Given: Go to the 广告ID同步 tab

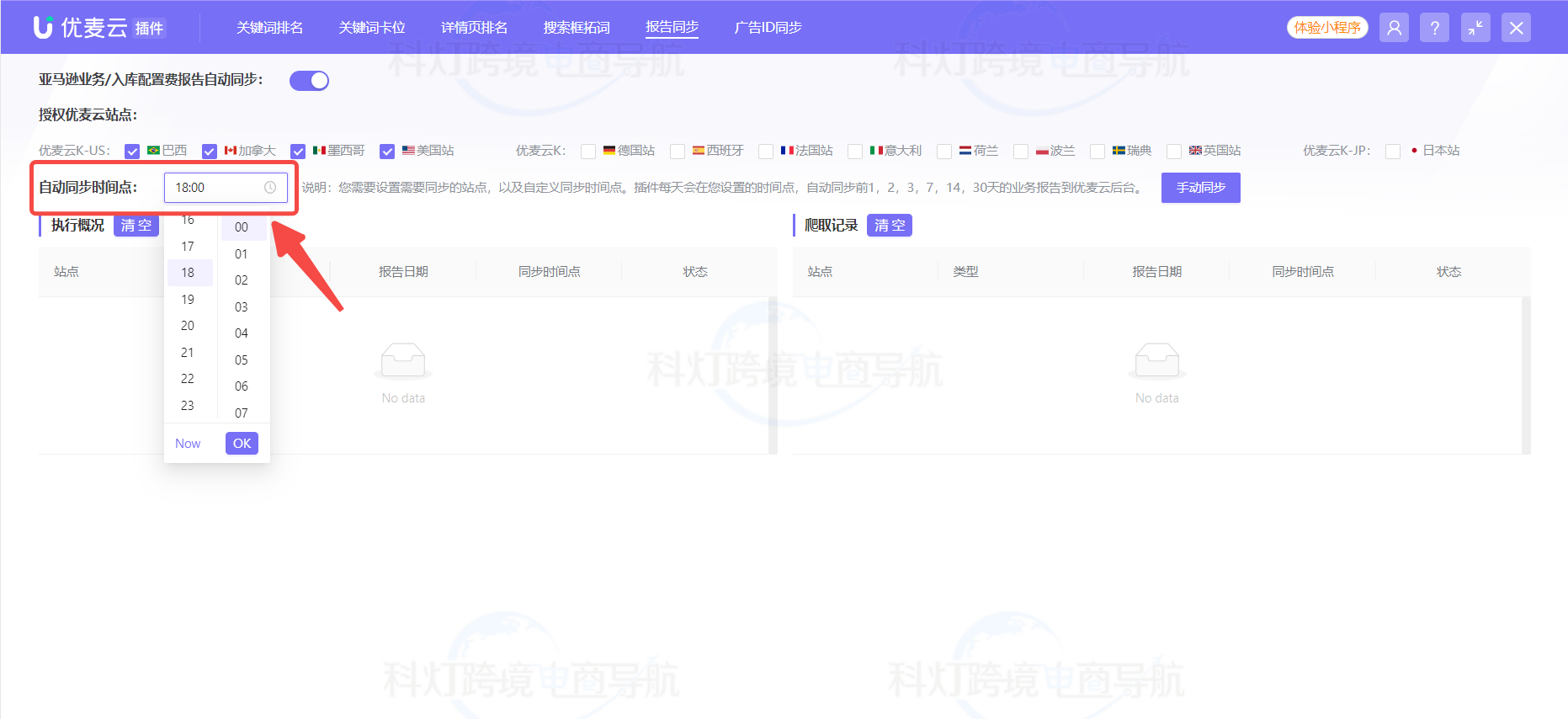Looking at the screenshot, I should coord(768,28).
